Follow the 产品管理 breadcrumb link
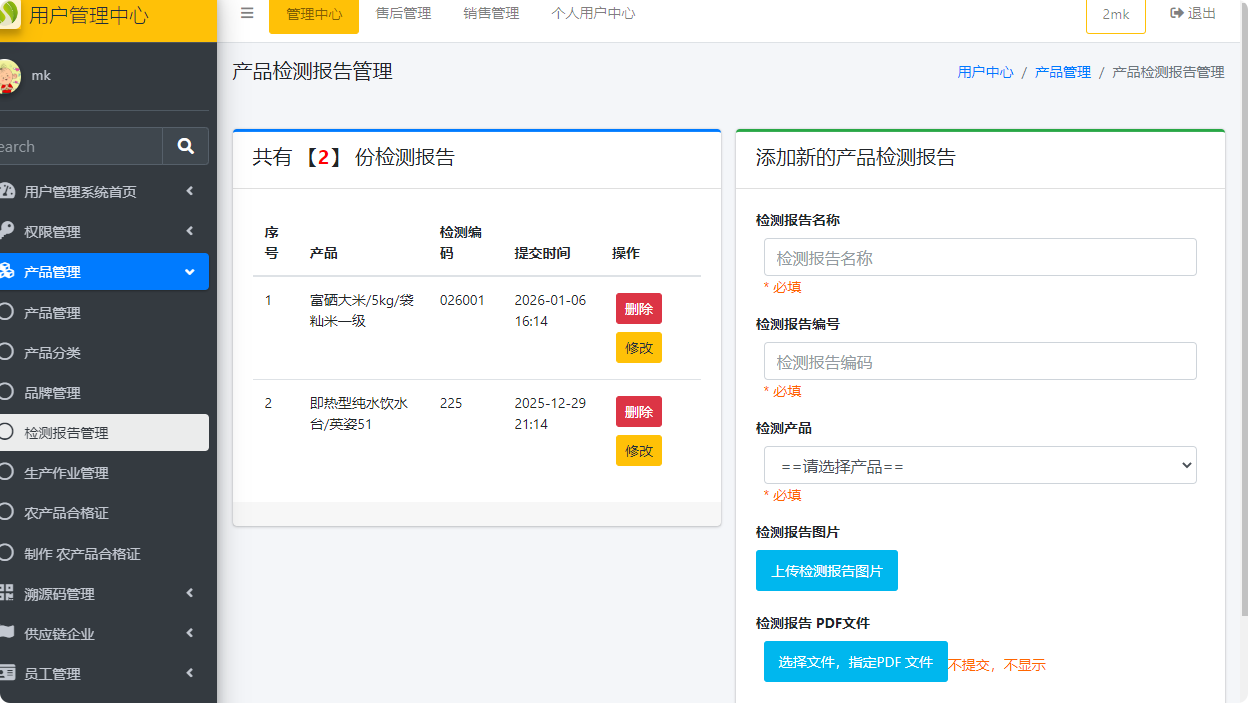The image size is (1248, 703). click(x=1063, y=72)
